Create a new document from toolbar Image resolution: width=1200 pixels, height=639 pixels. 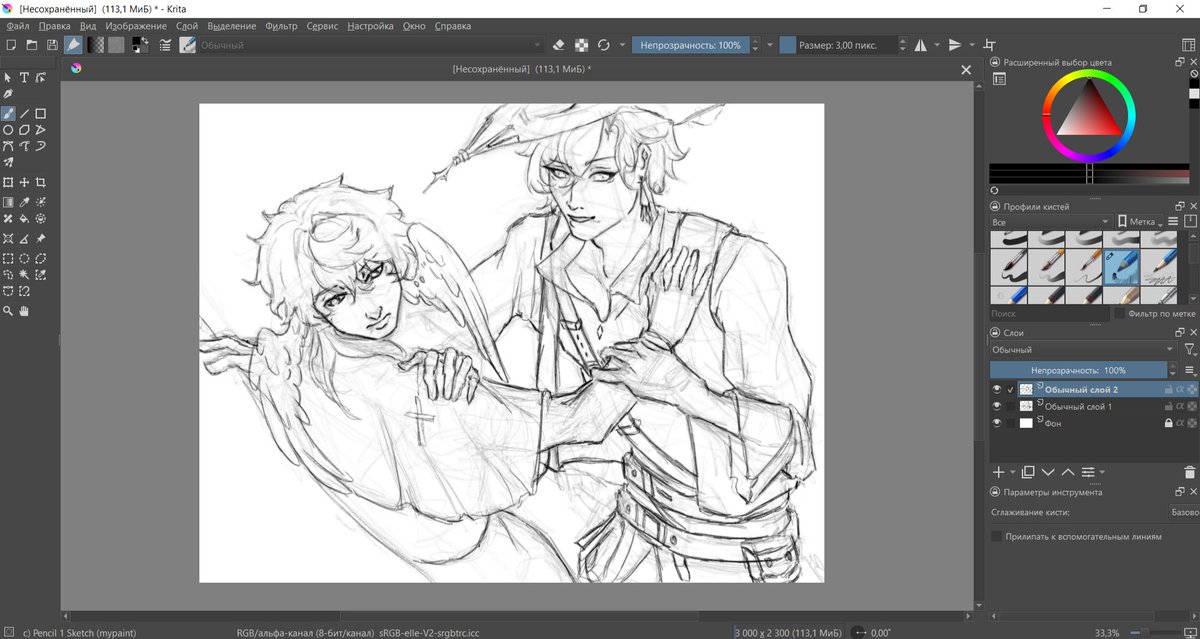point(11,45)
